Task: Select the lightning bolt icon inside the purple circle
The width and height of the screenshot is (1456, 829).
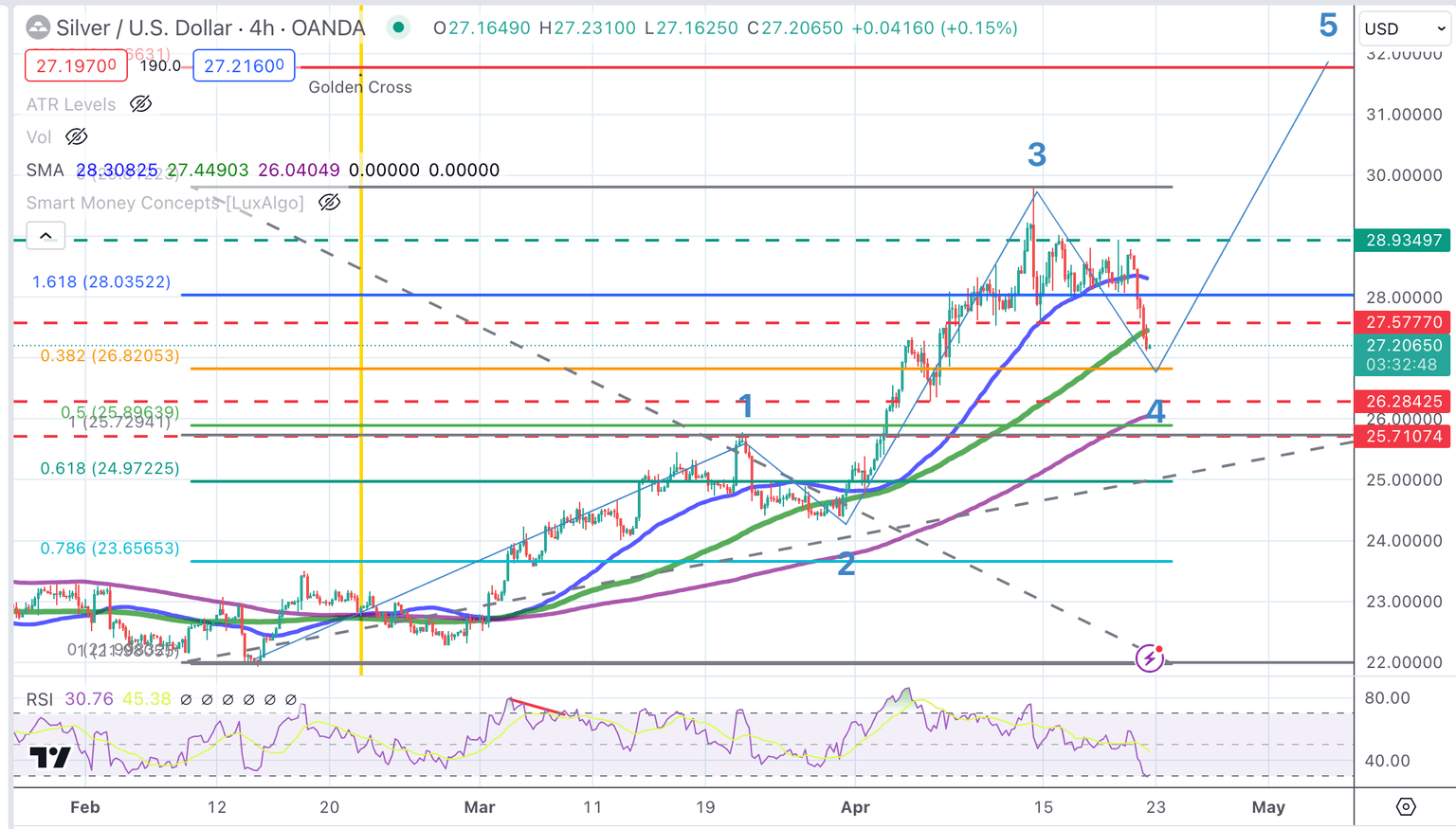Action: (1151, 657)
